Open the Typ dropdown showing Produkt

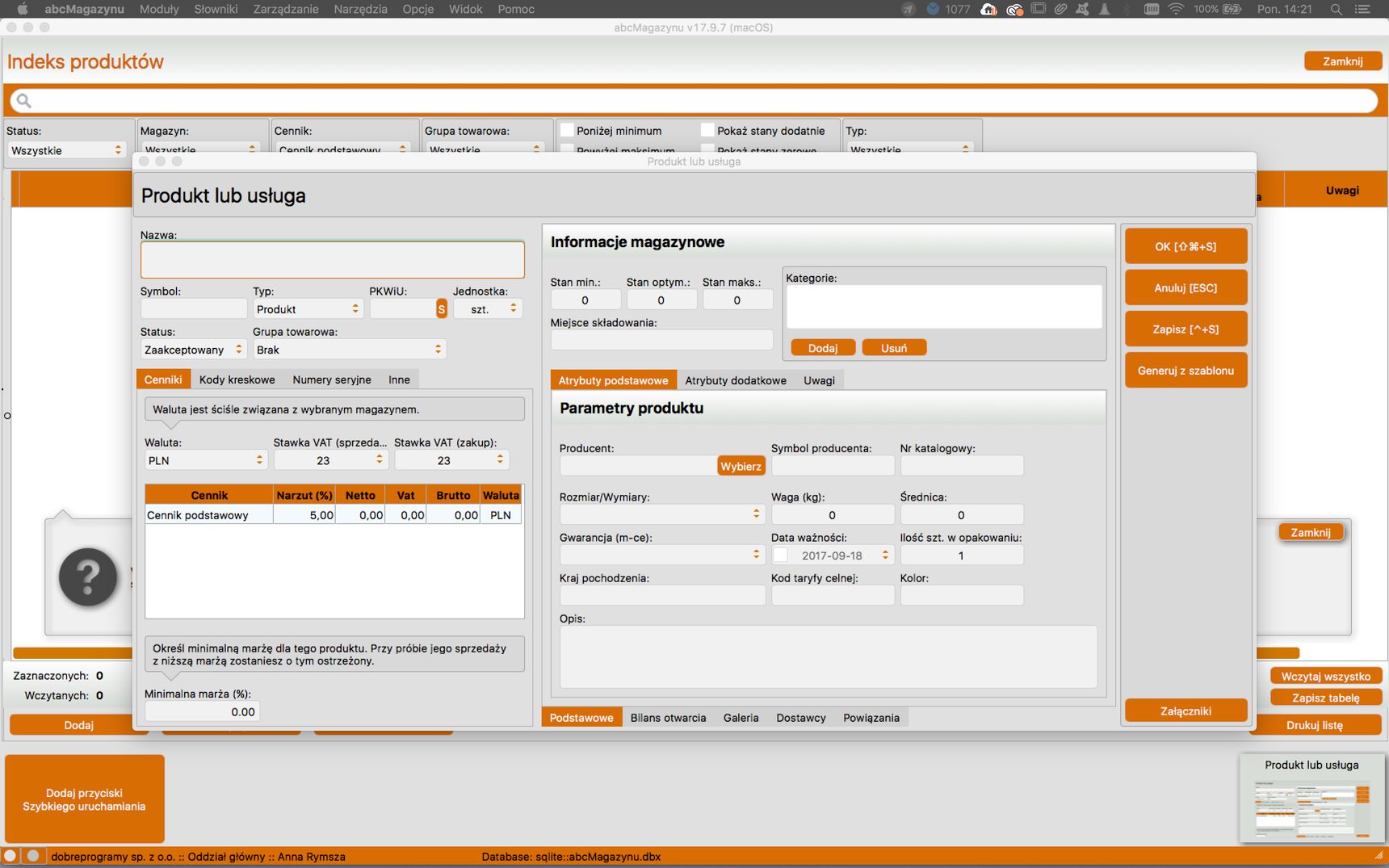[x=307, y=309]
